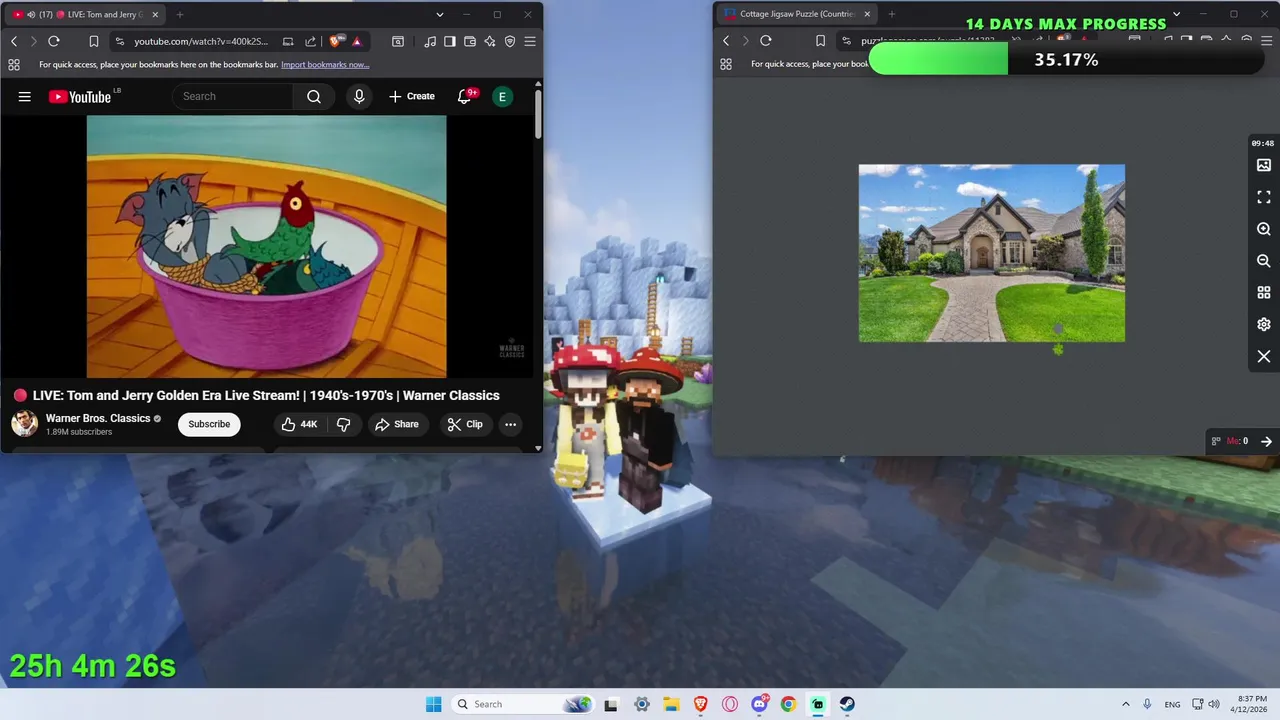Screen dimensions: 1280x720
Task: Open the E account avatar menu
Action: point(502,96)
